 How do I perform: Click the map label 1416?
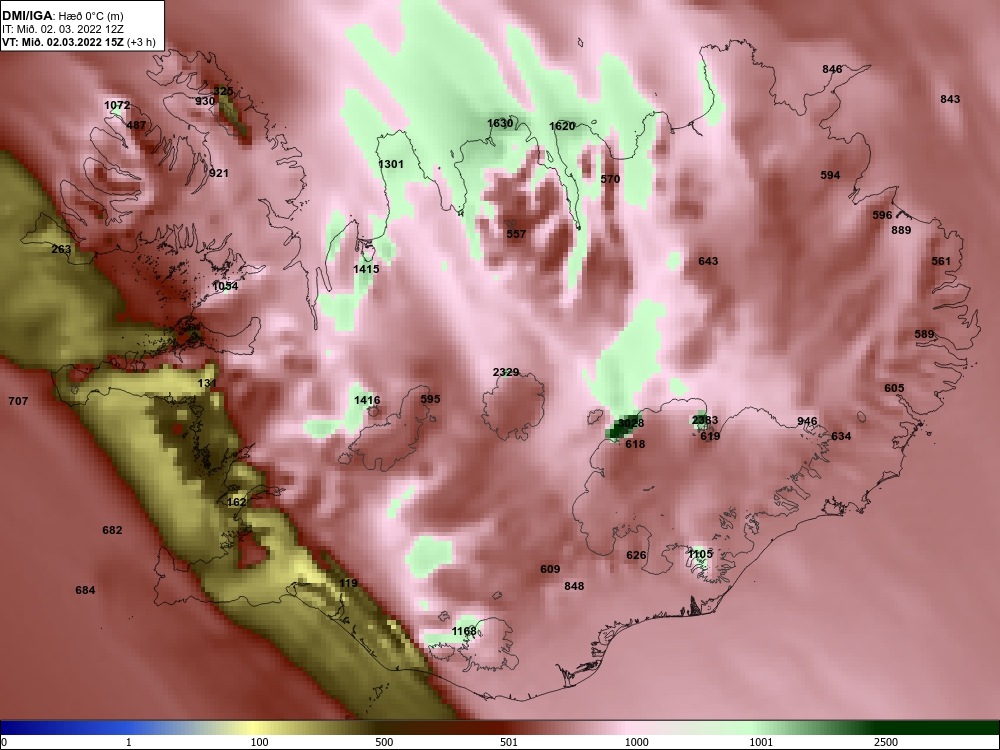coord(367,401)
